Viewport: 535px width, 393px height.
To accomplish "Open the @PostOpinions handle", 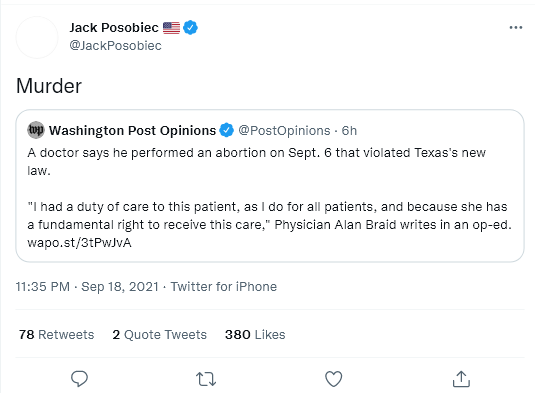I will click(x=284, y=130).
